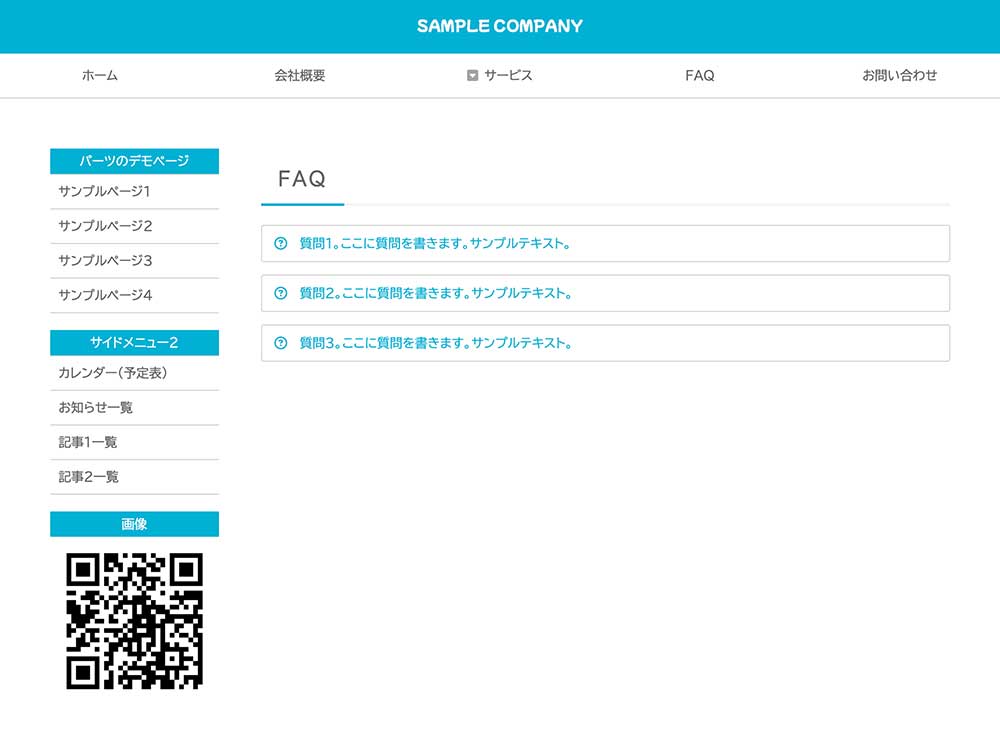This screenshot has width=1000, height=741.
Task: Click question mark icon for 質問2
Action: point(281,293)
